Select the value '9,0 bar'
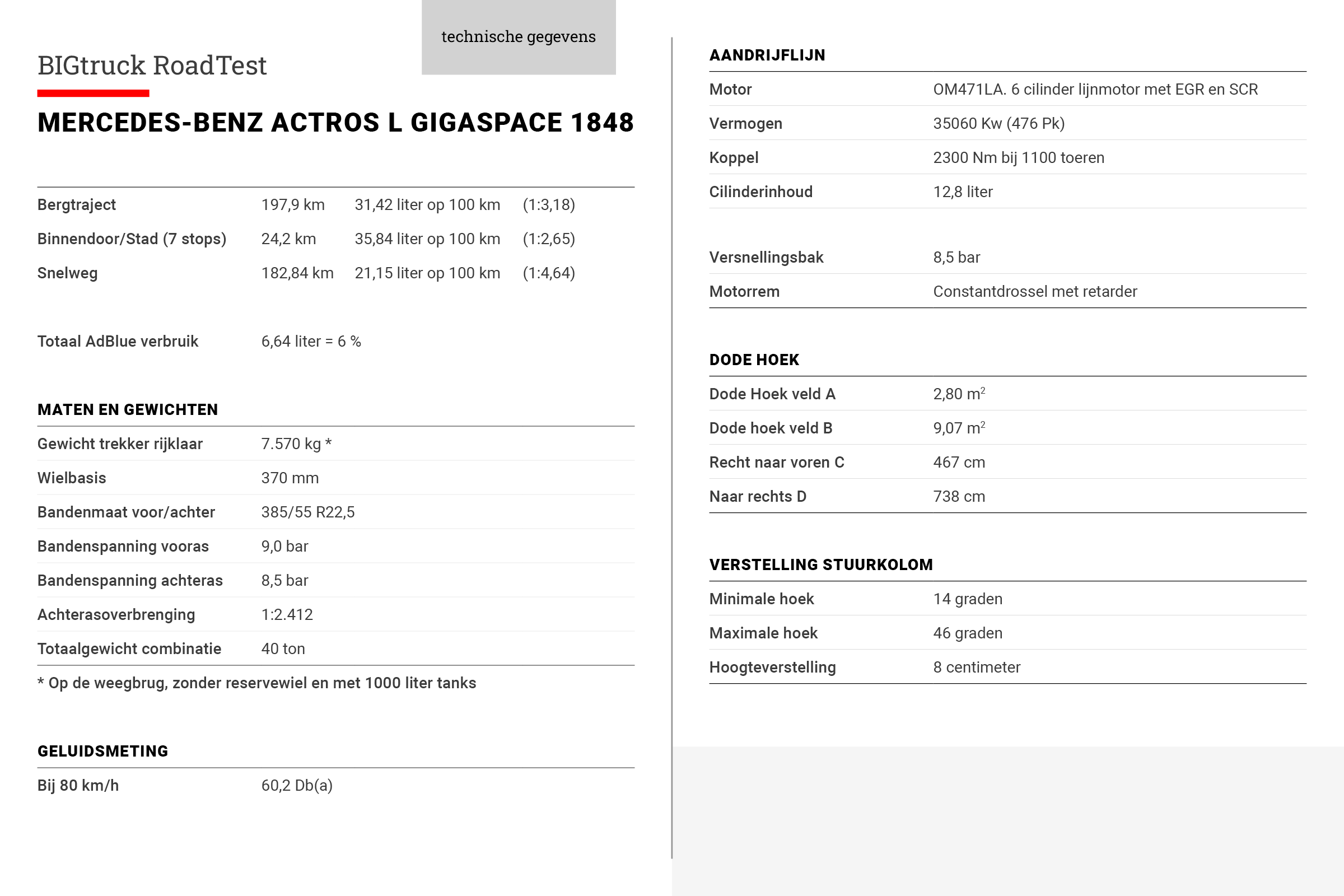1344x896 pixels. pos(284,547)
